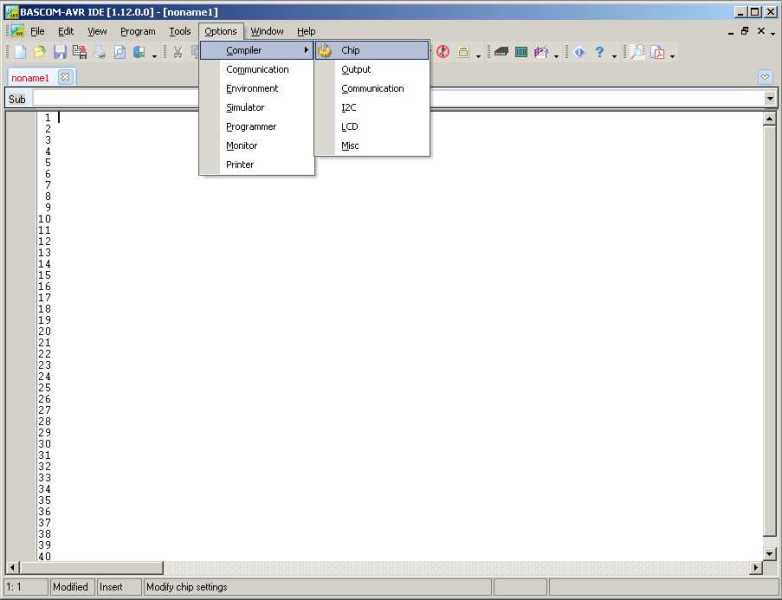This screenshot has height=600, width=782.
Task: Select Environment in Options menu
Action: (257, 88)
